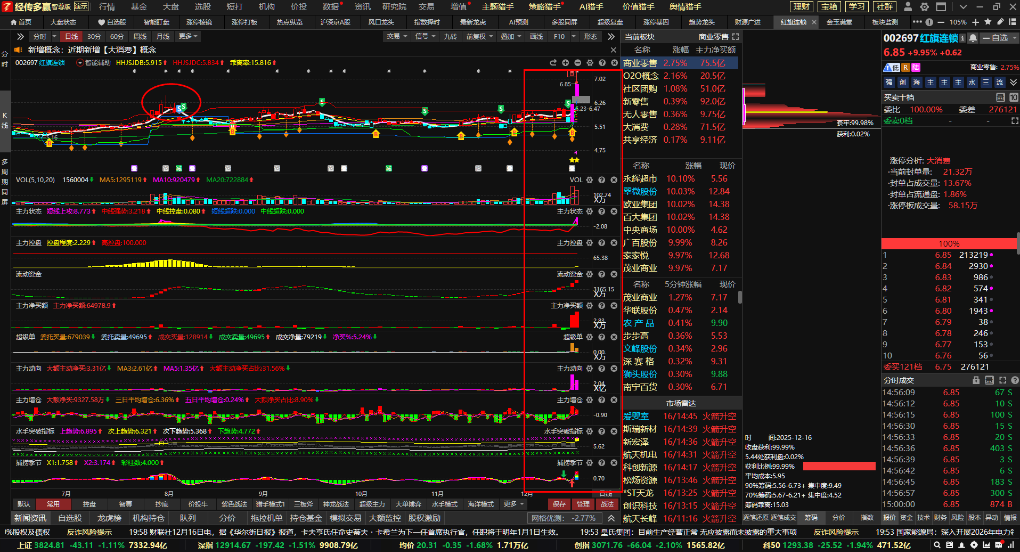Click the fullscreen icon next to 商业零售
Screen dimensions: 1020x552
tap(734, 34)
